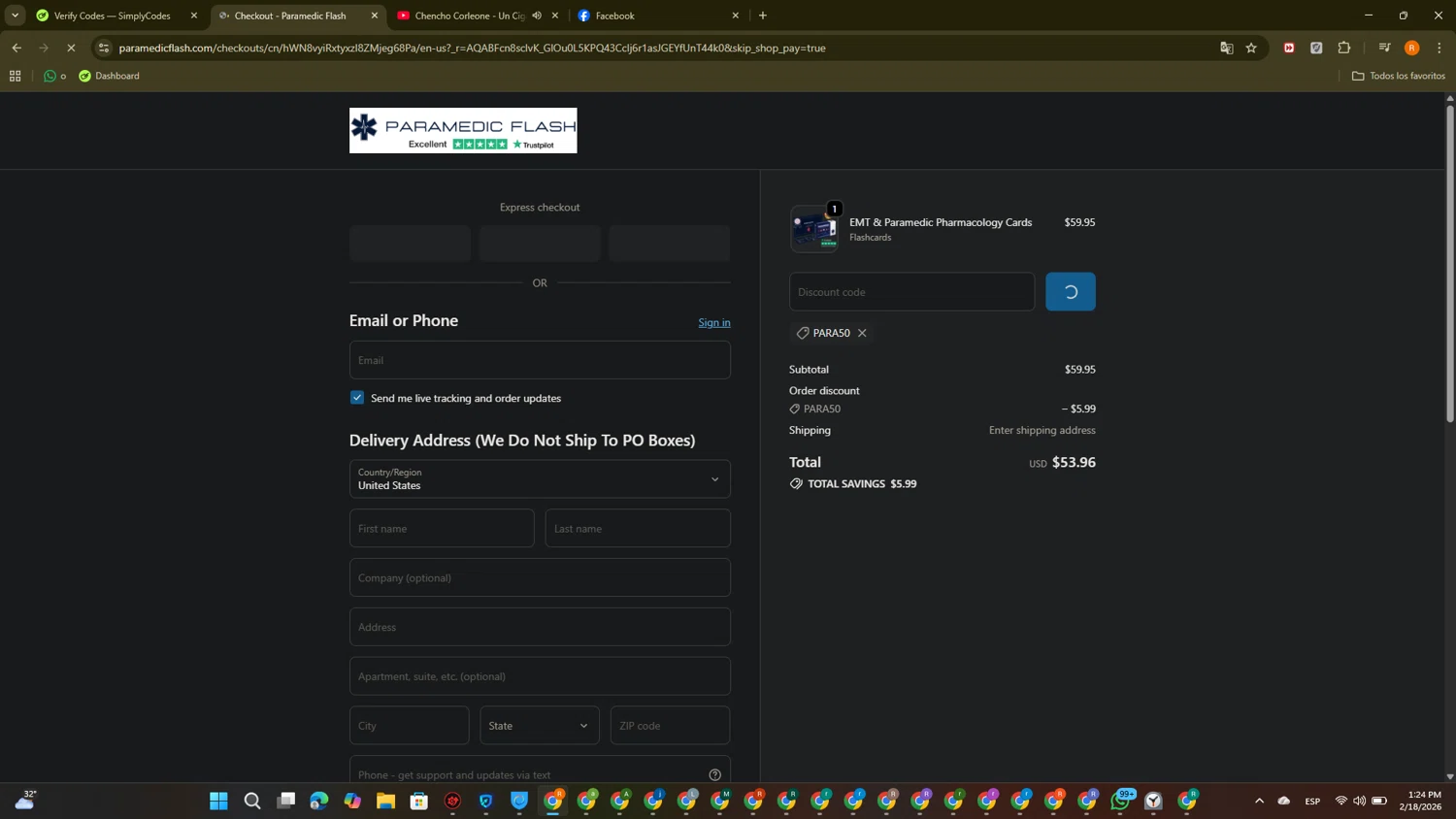Screen dimensions: 1456x819
Task: Click the Sign in link
Action: pyautogui.click(x=714, y=322)
